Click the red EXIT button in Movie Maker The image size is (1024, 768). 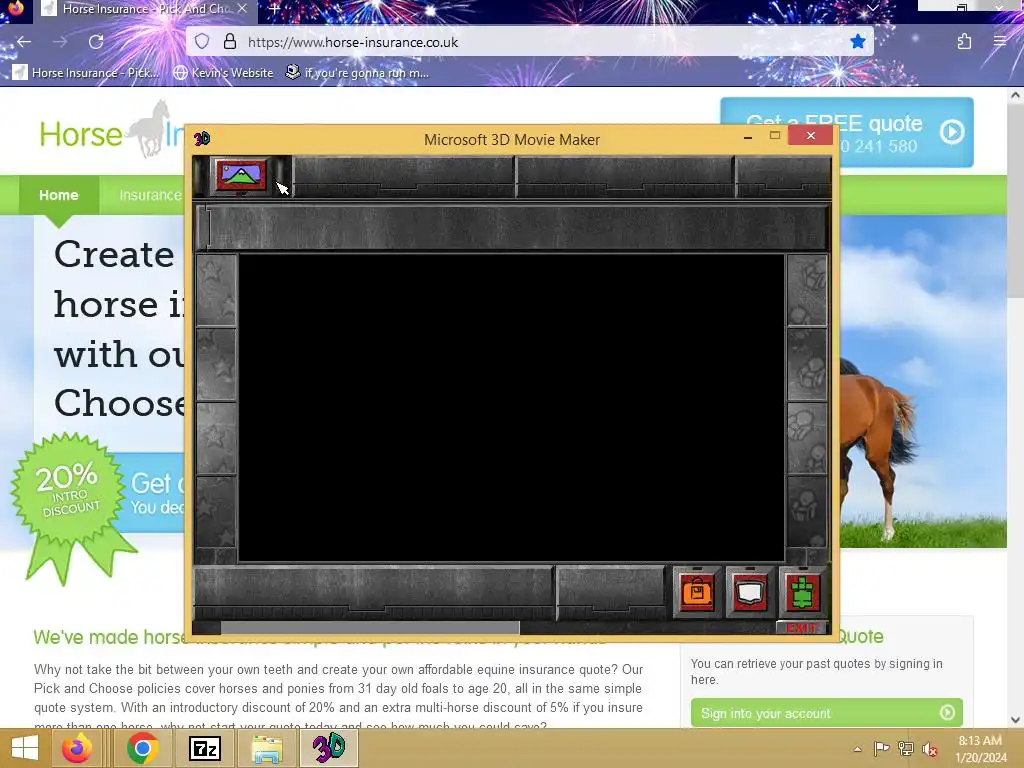click(x=801, y=628)
